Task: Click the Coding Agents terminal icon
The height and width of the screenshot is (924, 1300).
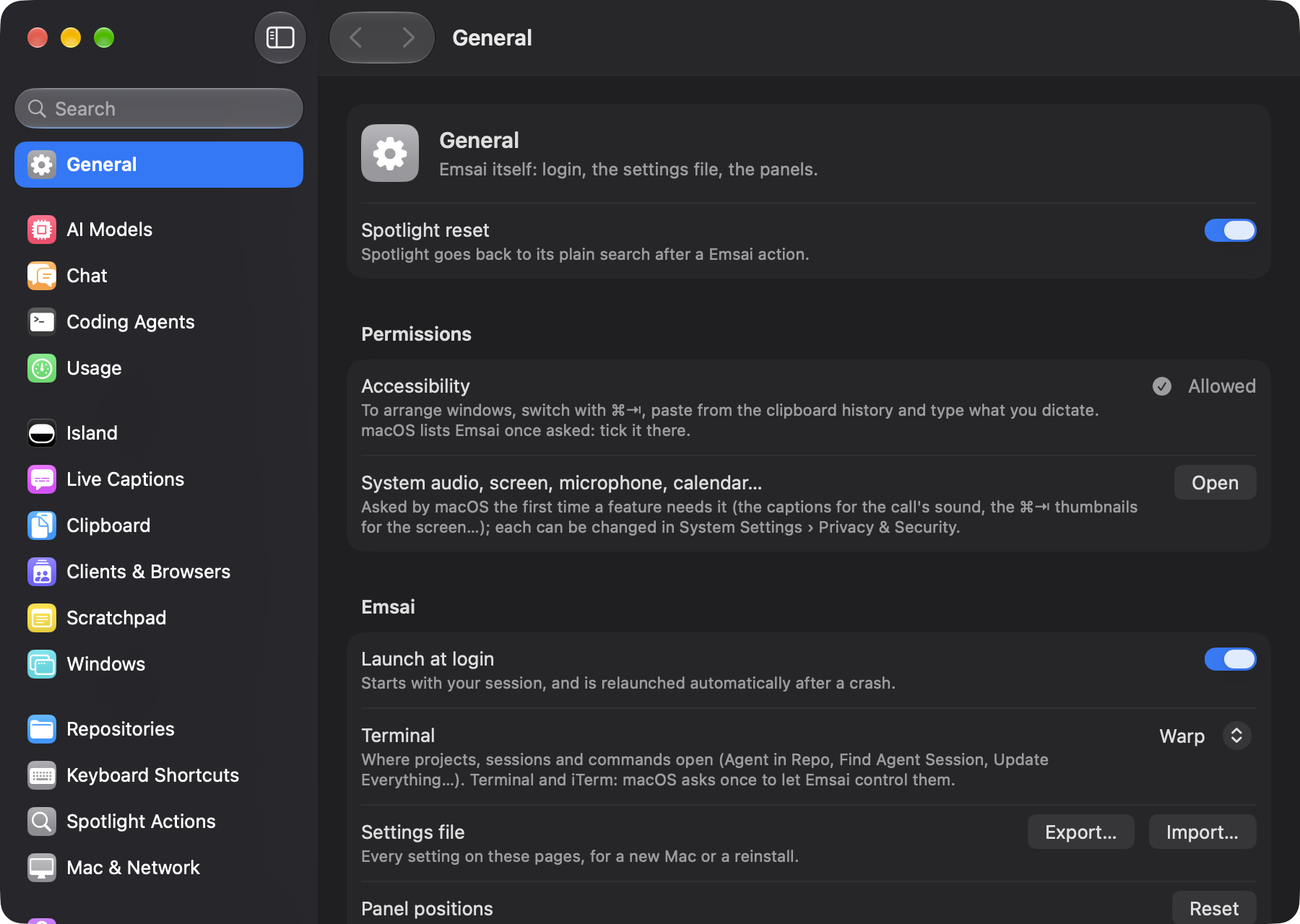Action: click(x=42, y=322)
